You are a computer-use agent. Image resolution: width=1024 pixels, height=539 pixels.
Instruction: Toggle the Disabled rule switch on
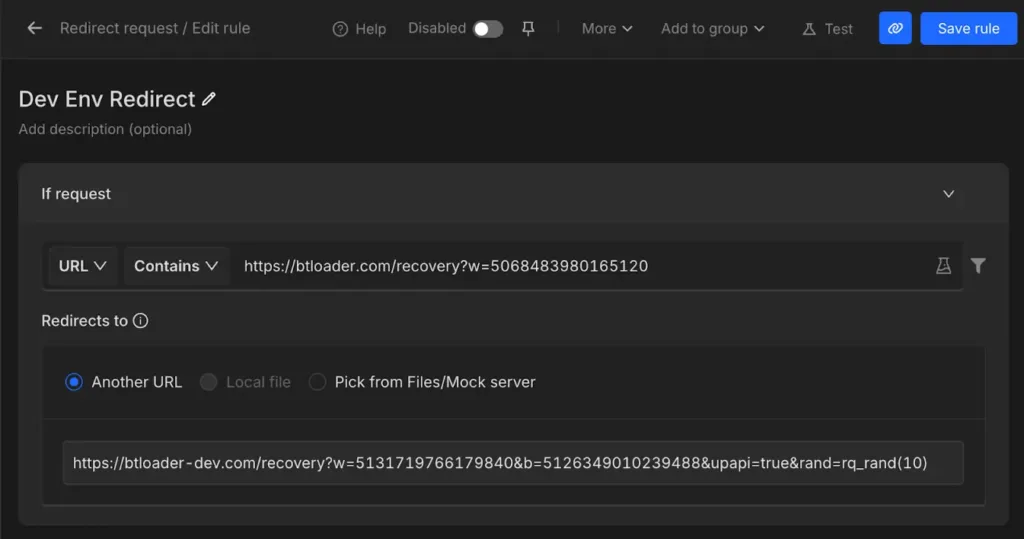coord(488,29)
